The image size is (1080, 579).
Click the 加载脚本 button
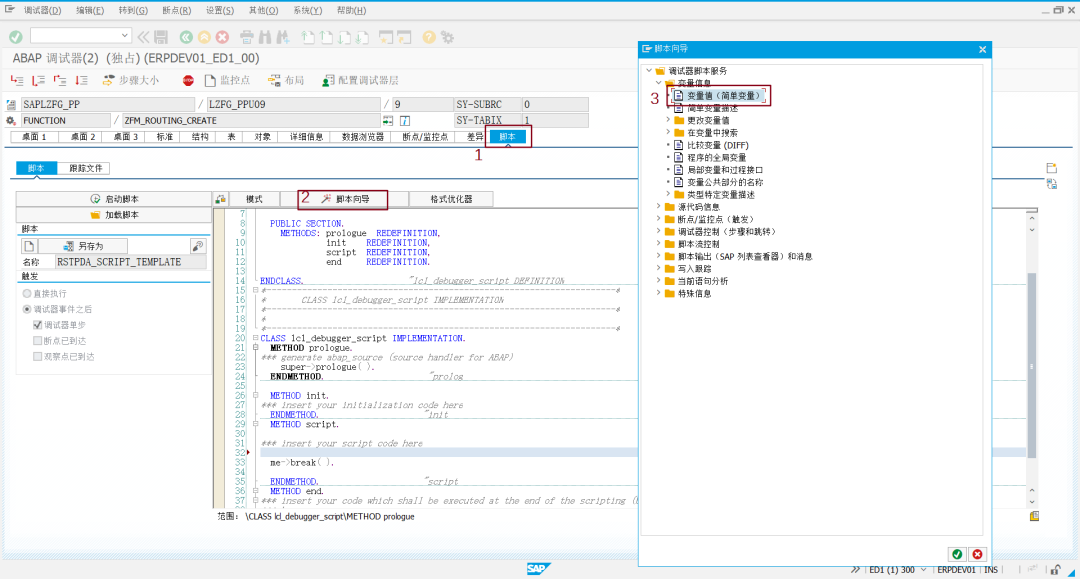114,215
